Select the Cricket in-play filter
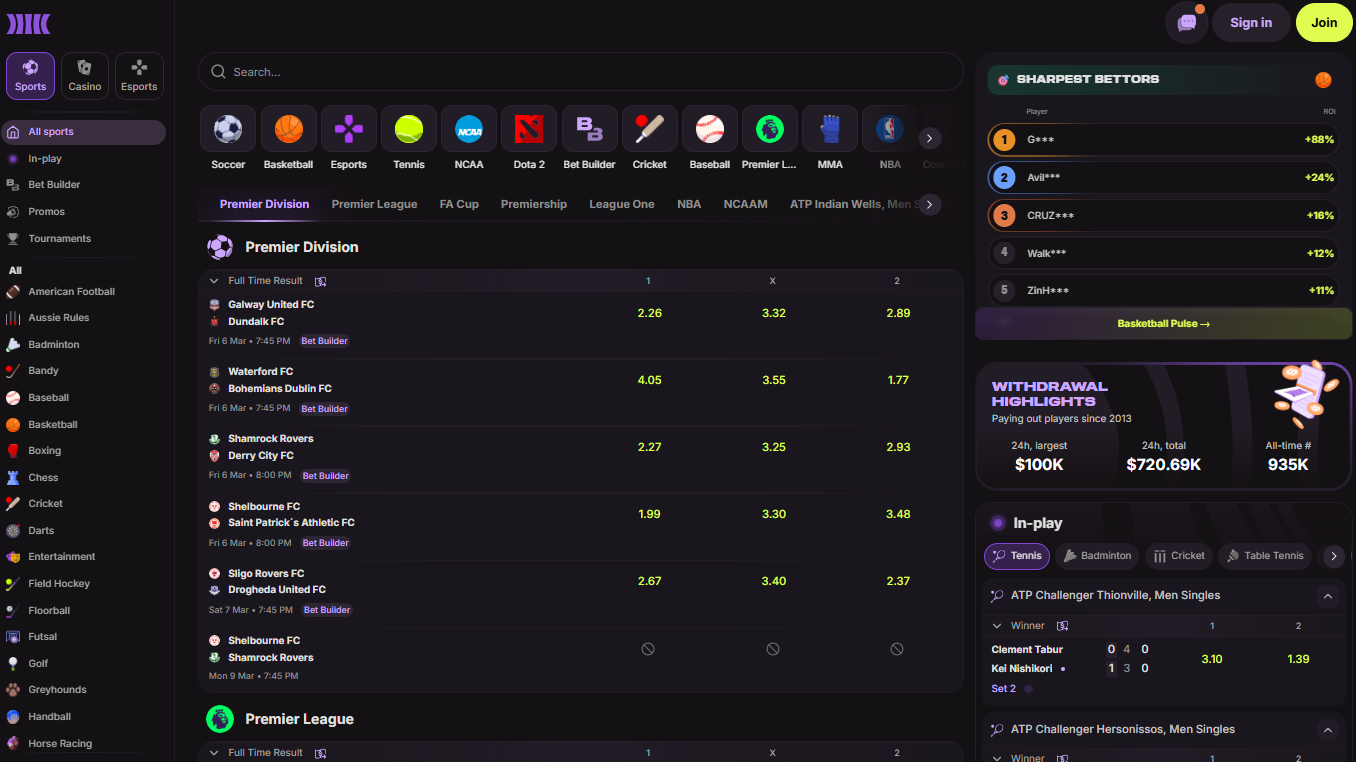Viewport: 1356px width, 762px height. [x=1179, y=556]
